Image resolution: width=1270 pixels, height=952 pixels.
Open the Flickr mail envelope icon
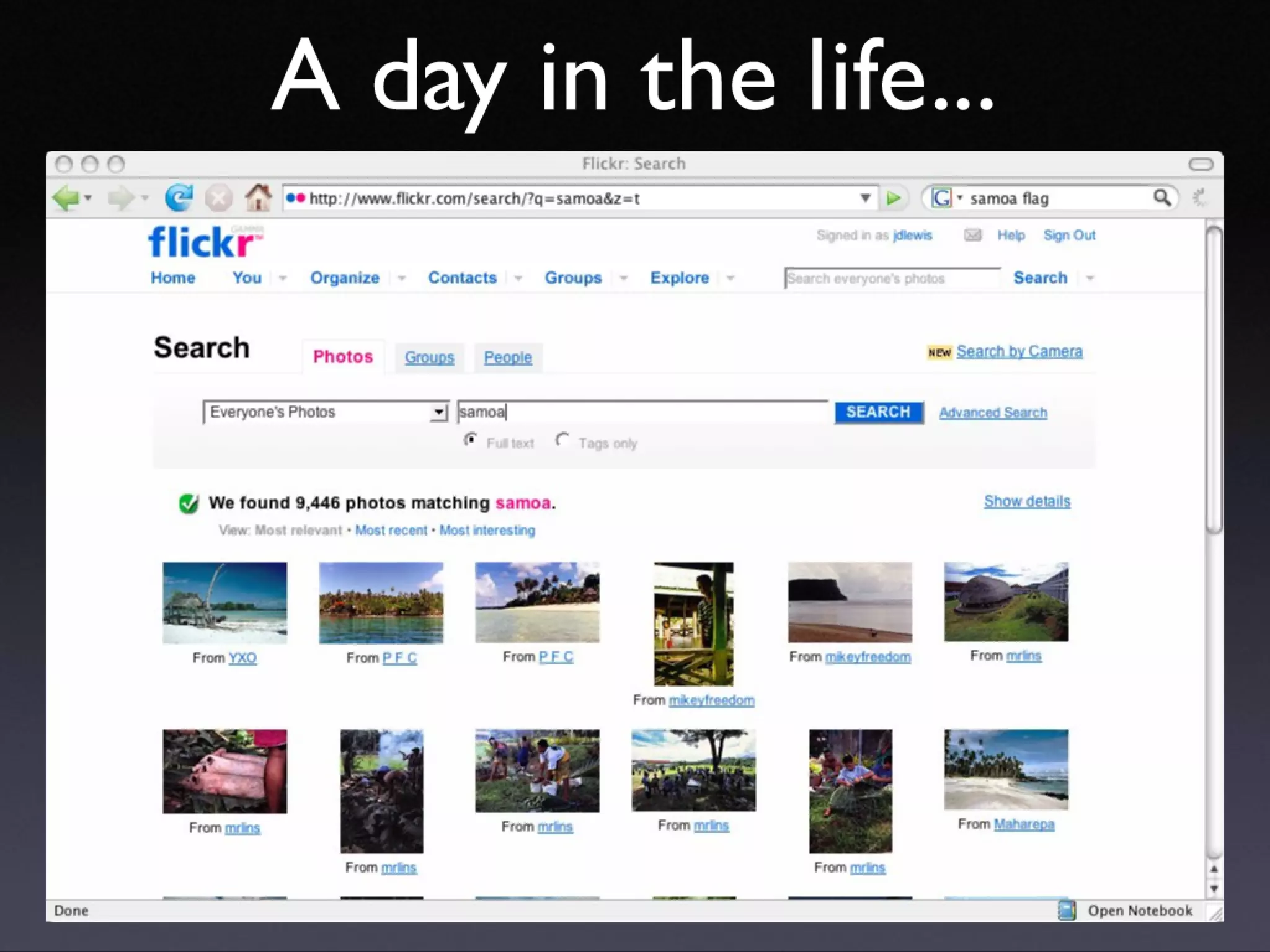click(972, 235)
